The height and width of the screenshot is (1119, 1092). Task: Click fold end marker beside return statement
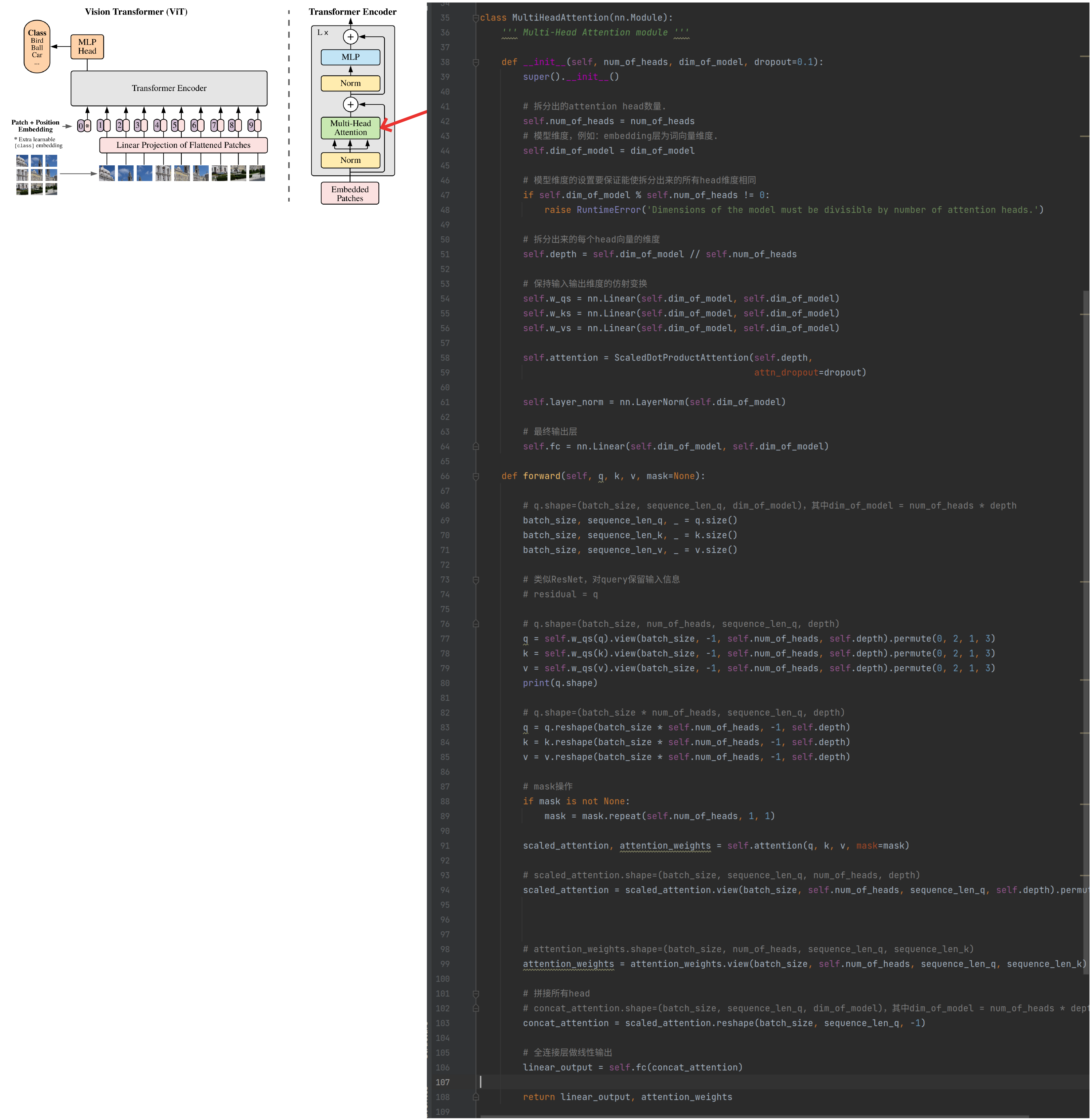point(475,1096)
